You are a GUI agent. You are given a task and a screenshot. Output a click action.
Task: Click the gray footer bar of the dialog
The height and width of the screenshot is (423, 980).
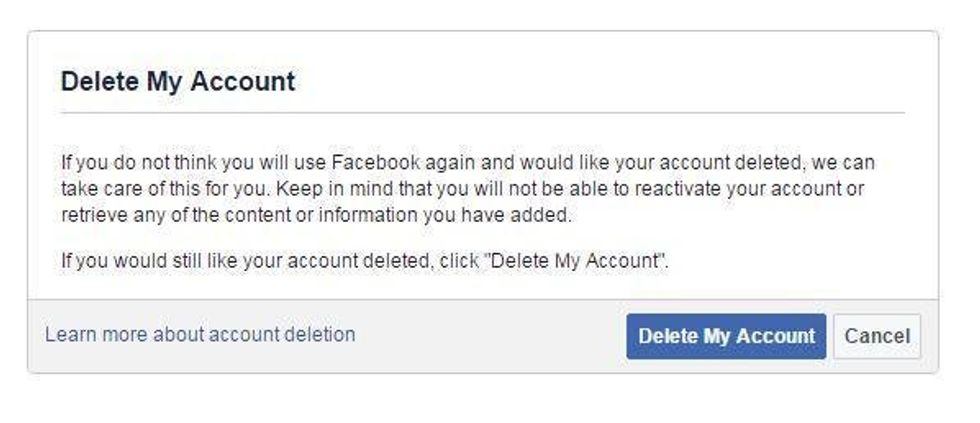point(482,336)
